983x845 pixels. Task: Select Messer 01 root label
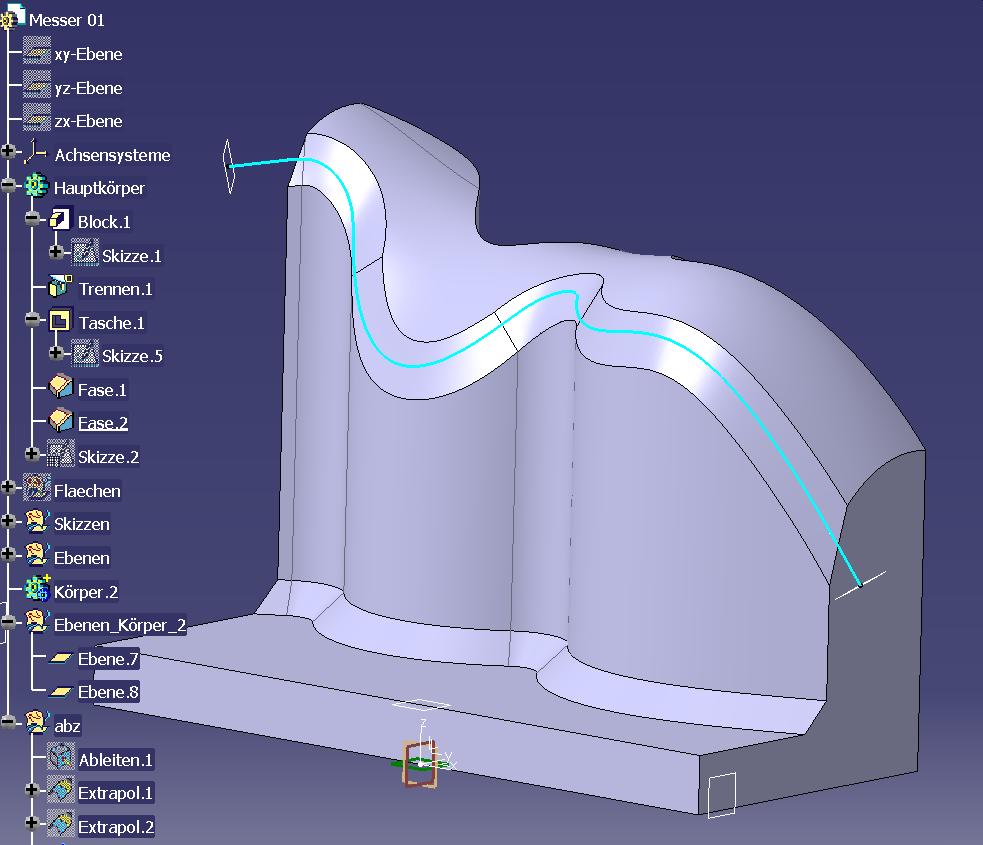[66, 20]
